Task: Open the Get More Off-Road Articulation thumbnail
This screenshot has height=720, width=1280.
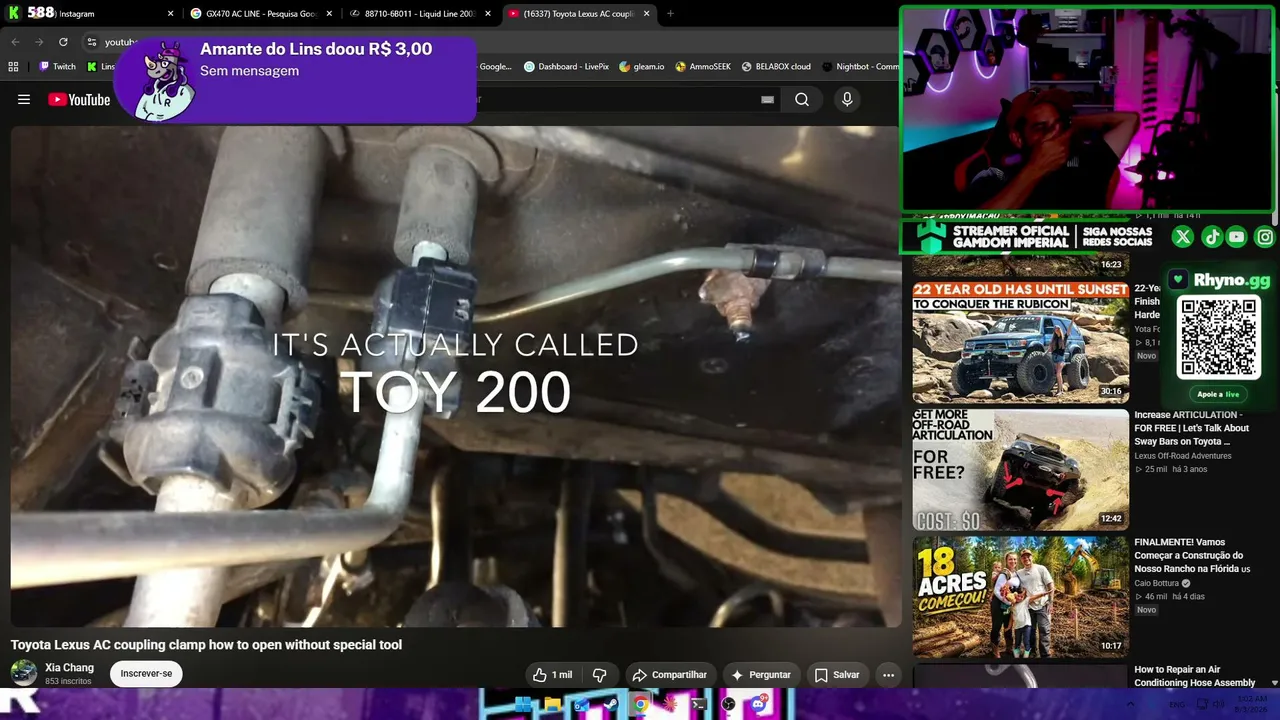Action: tap(1020, 469)
